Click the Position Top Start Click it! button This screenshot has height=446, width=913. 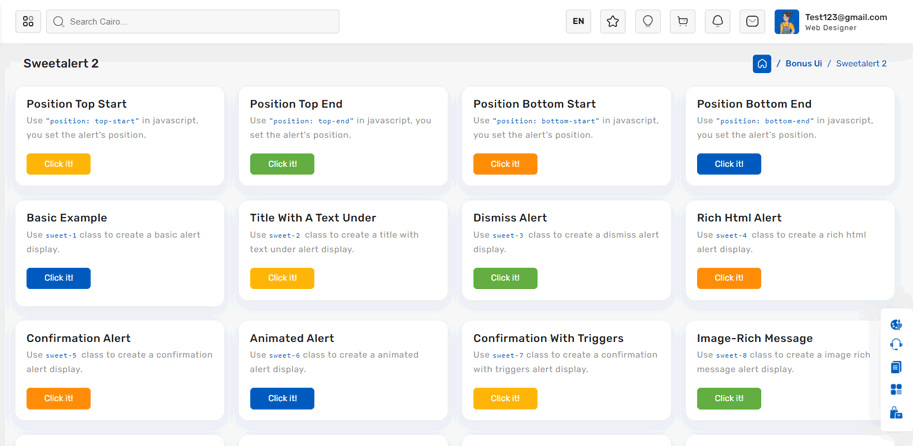point(58,164)
